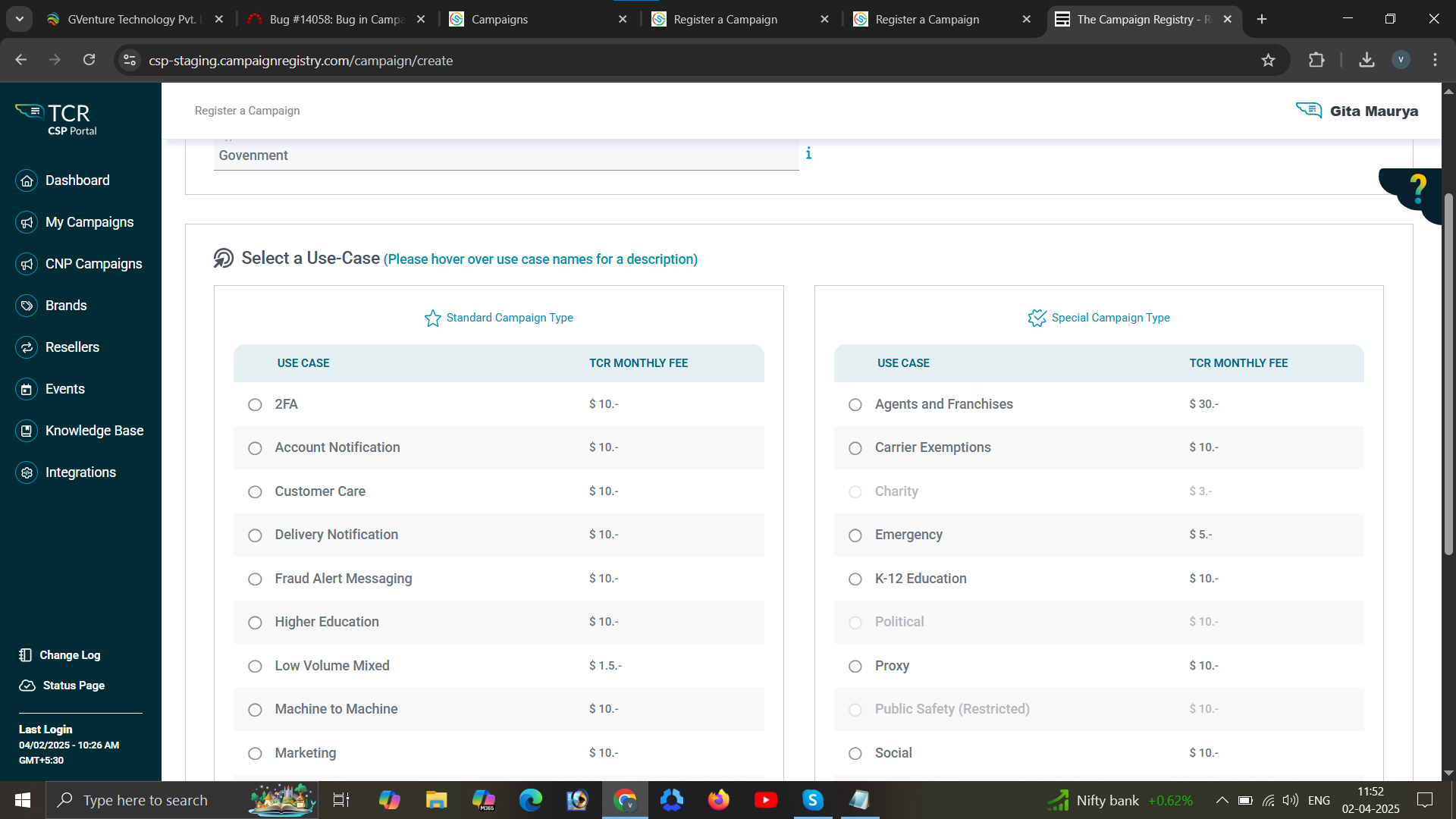Open the yellow question mark help widget

[1417, 188]
